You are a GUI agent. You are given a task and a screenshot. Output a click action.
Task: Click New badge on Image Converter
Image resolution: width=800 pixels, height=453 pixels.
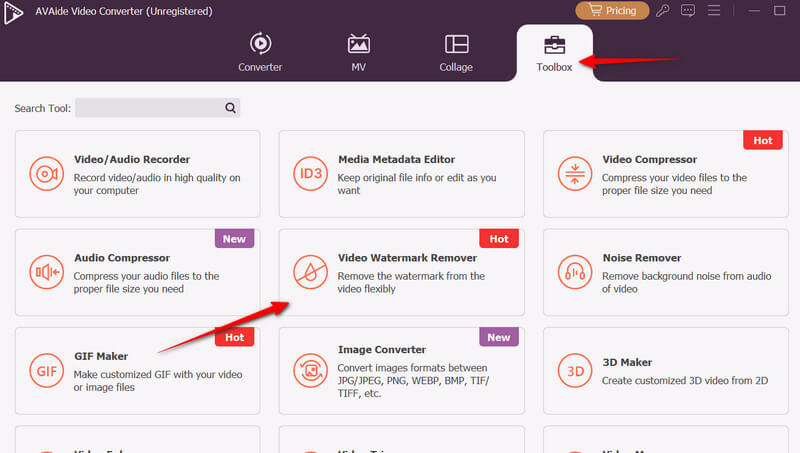(499, 337)
